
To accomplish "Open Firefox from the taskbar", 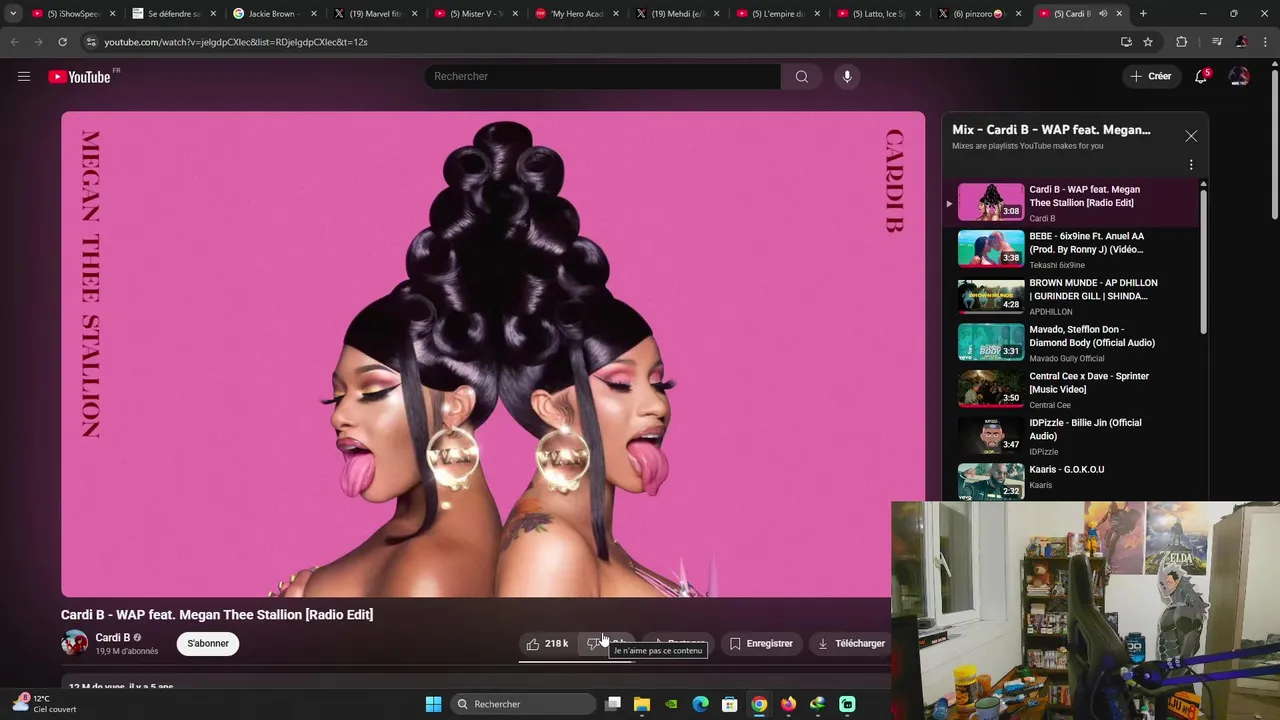I will tap(788, 704).
